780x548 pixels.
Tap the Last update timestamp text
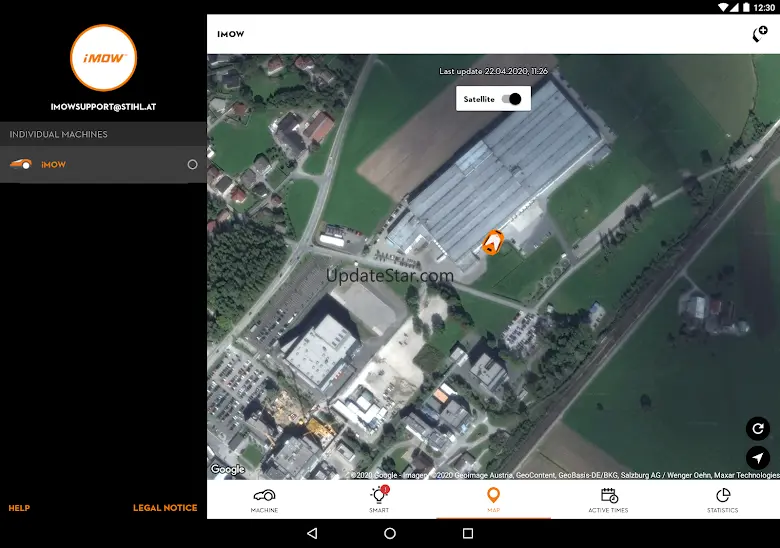tap(493, 71)
